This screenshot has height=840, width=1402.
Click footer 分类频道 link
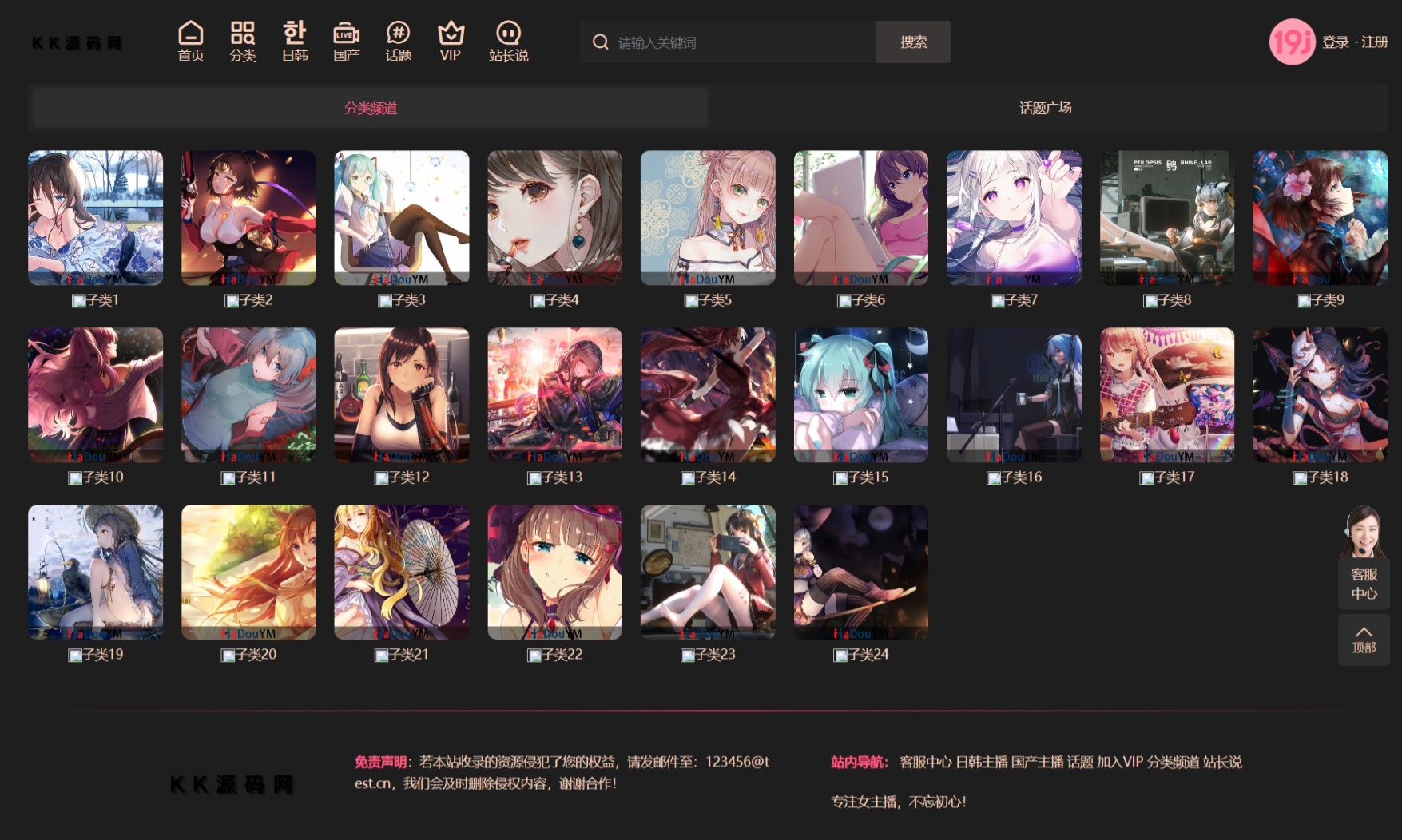tap(1174, 763)
